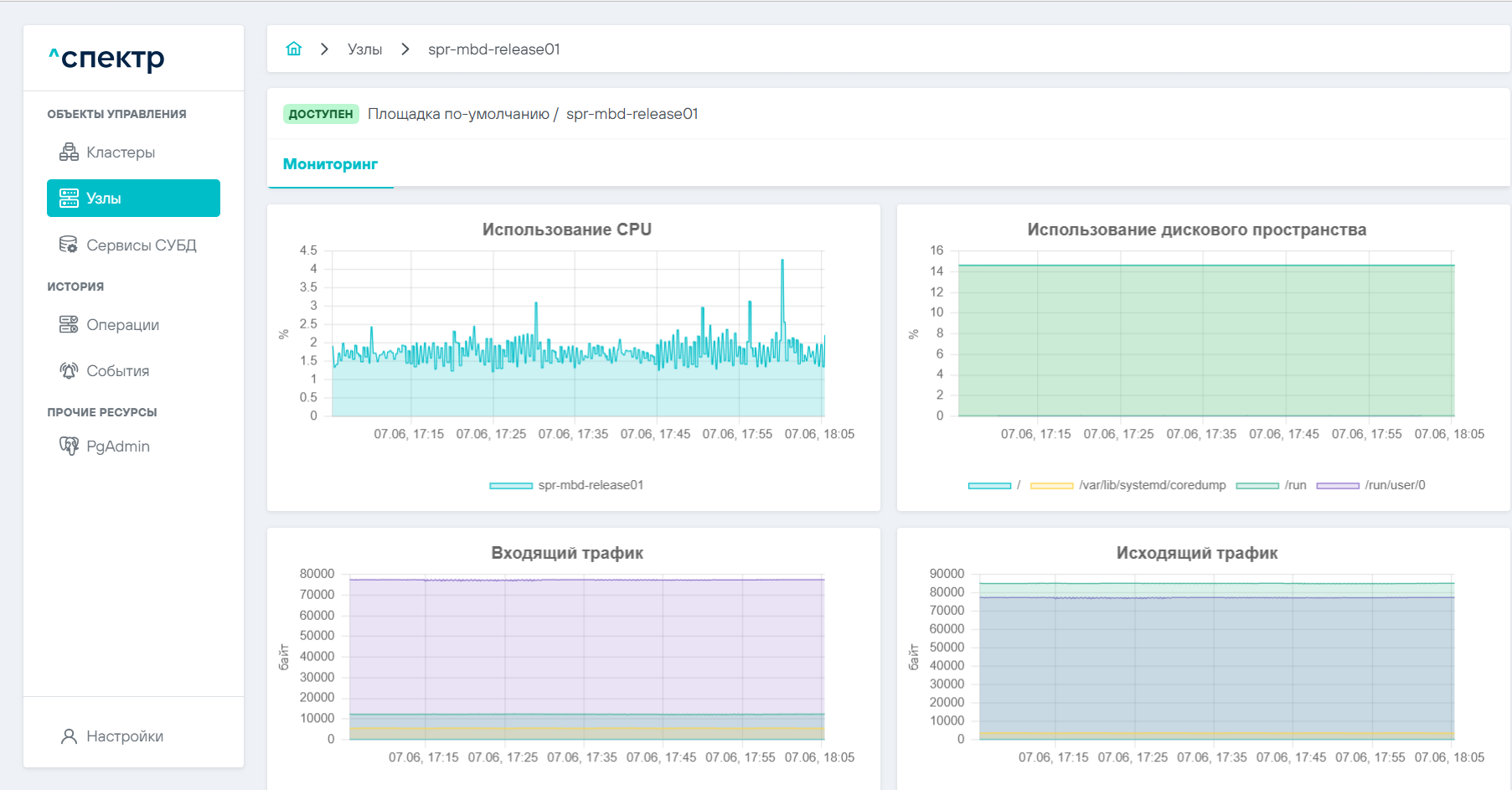Click the chevron after Узлы breadcrumb
The image size is (1512, 790).
click(x=405, y=49)
